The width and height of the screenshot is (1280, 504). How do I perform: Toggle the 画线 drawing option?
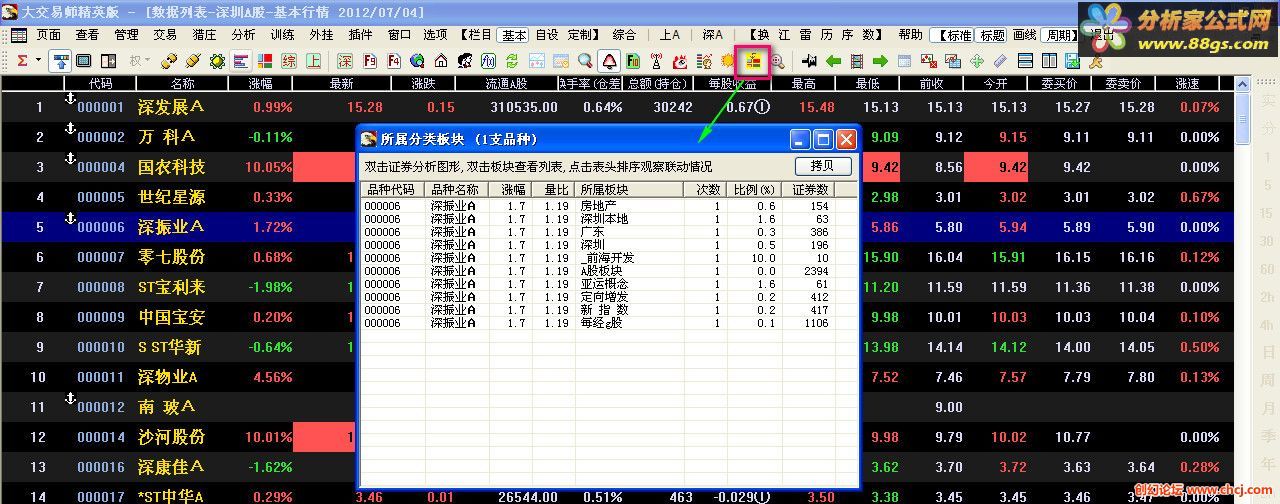pyautogui.click(x=1025, y=34)
